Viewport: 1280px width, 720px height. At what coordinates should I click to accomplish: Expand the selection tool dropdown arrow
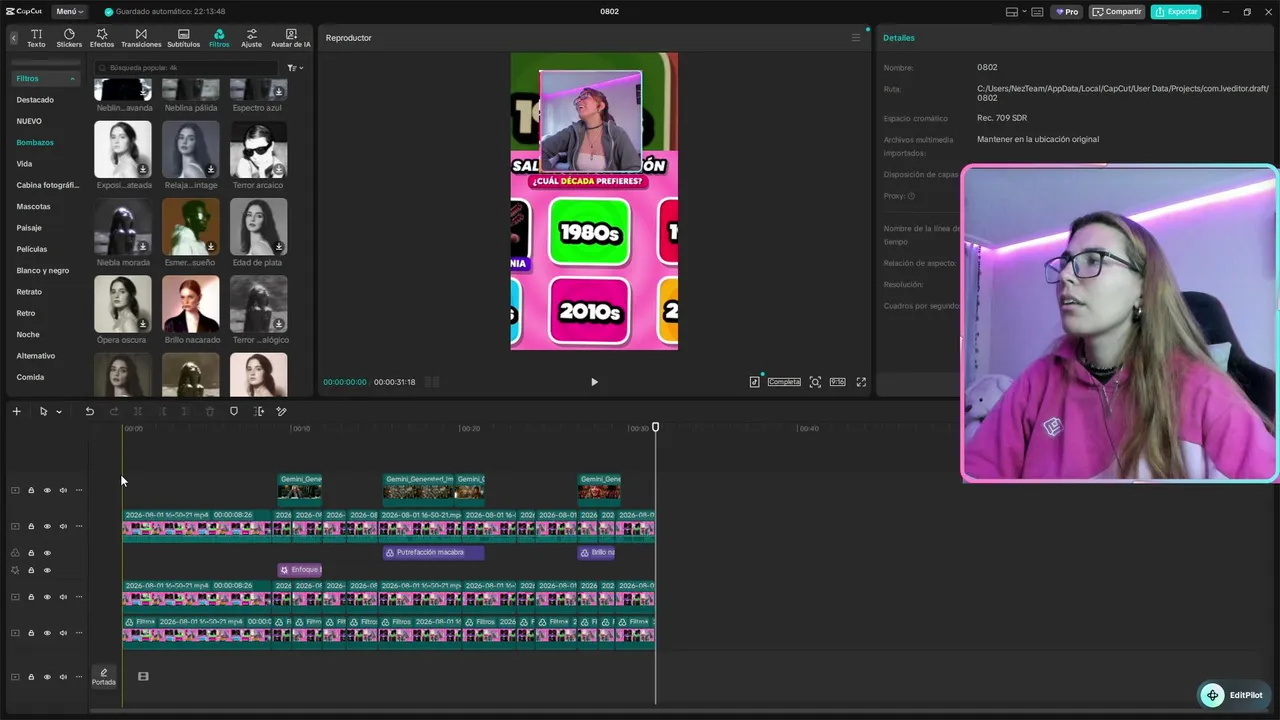59,411
